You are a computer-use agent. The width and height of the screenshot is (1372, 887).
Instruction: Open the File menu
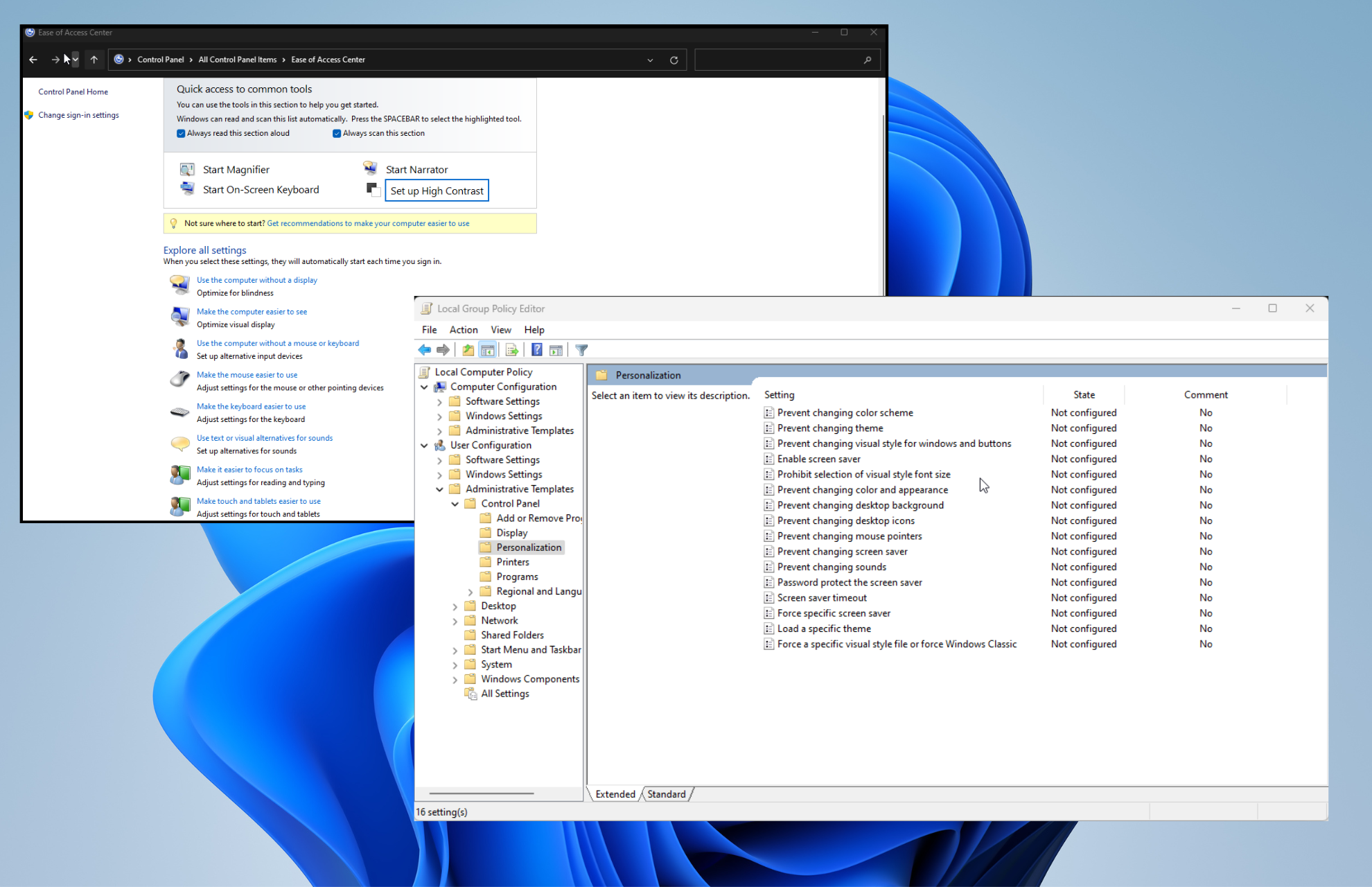coord(430,330)
